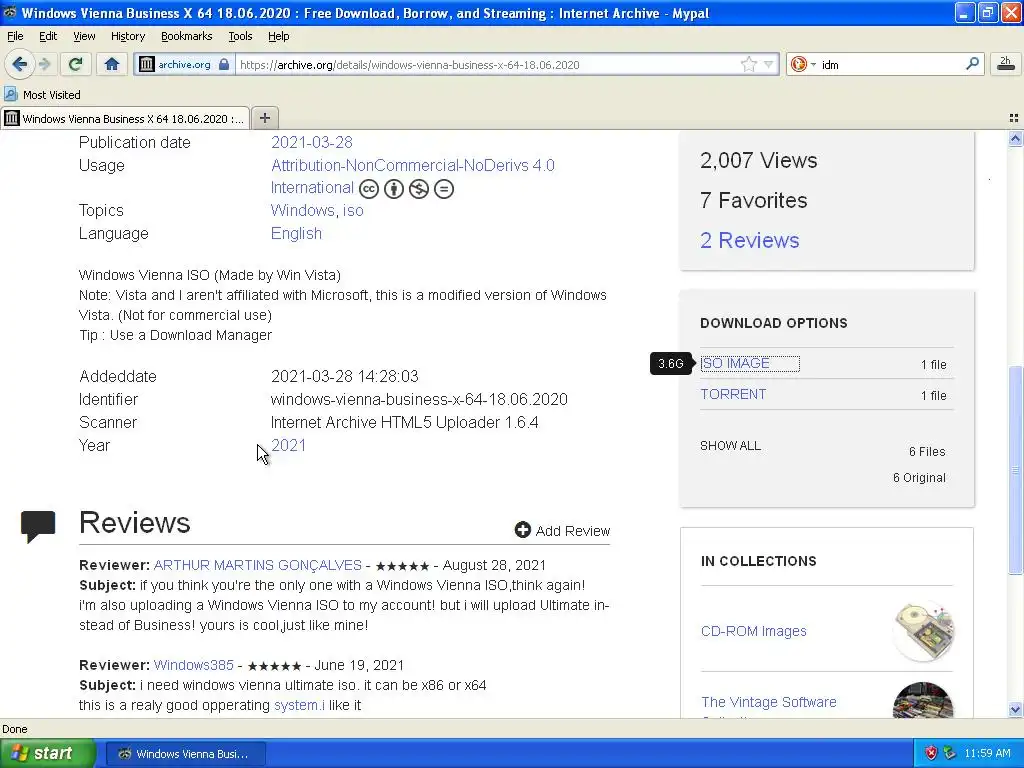Screen dimensions: 1024x768
Task: Click the vertical scrollbar thumb
Action: click(1015, 470)
